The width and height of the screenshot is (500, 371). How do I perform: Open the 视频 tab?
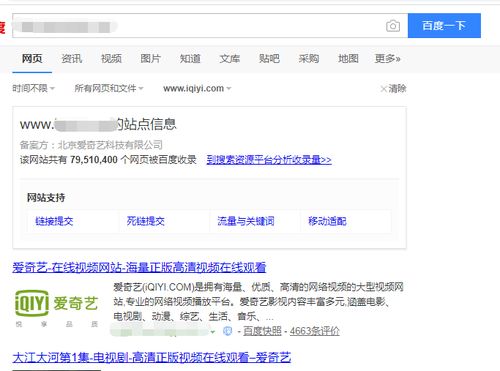[x=111, y=59]
